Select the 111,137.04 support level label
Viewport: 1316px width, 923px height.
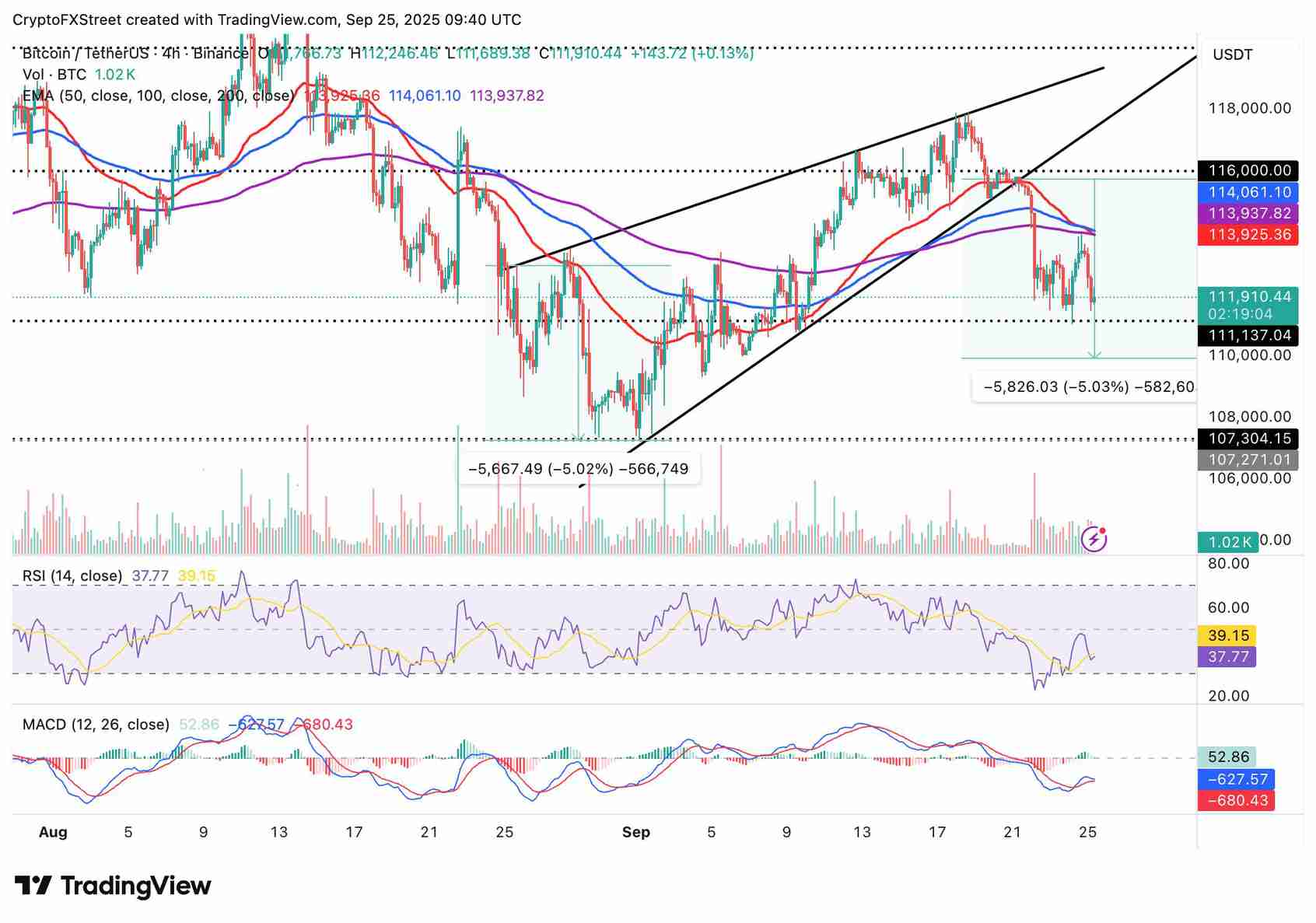click(1249, 335)
